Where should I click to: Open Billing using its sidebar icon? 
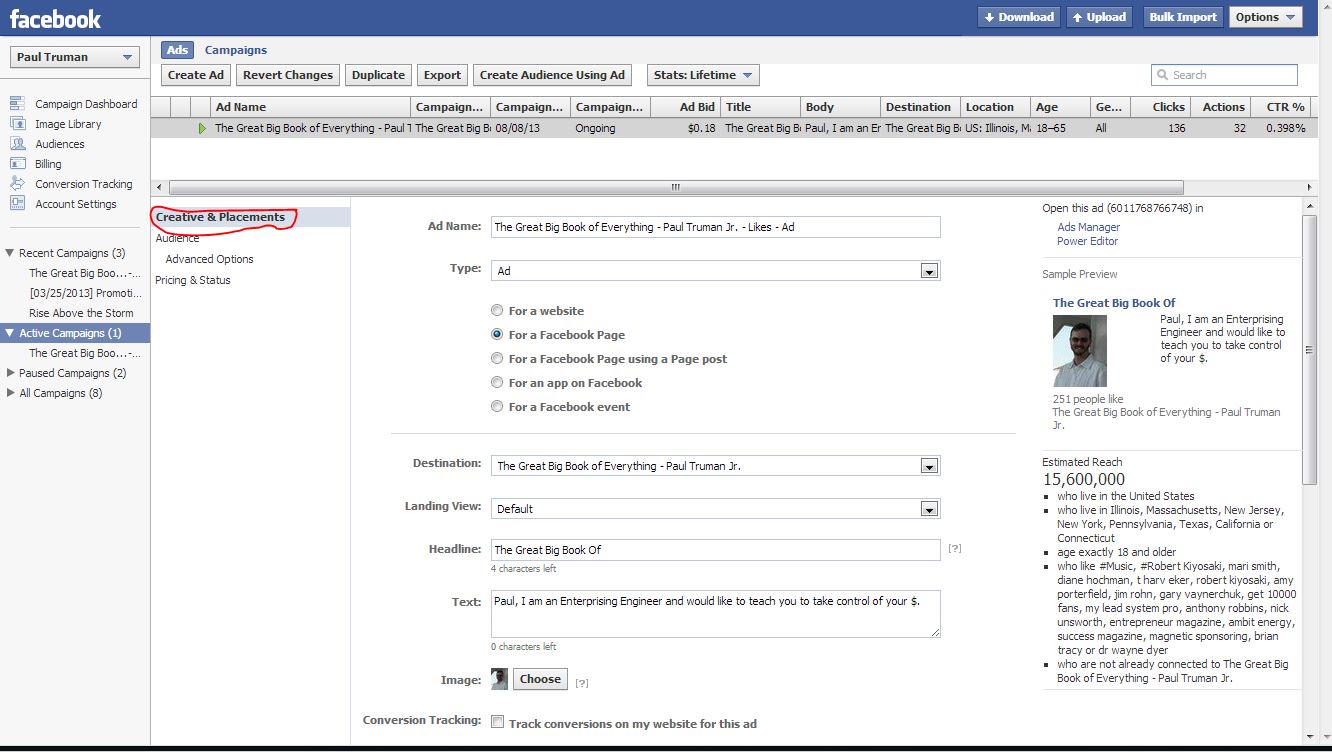16,164
